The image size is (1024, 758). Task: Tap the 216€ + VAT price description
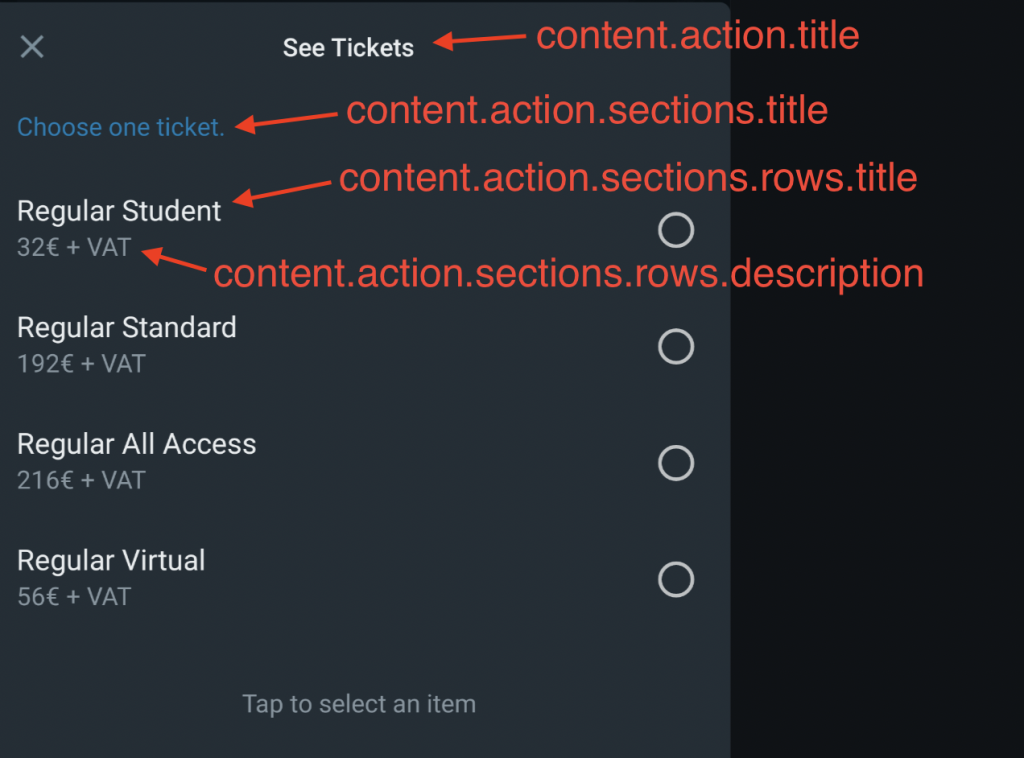click(81, 480)
